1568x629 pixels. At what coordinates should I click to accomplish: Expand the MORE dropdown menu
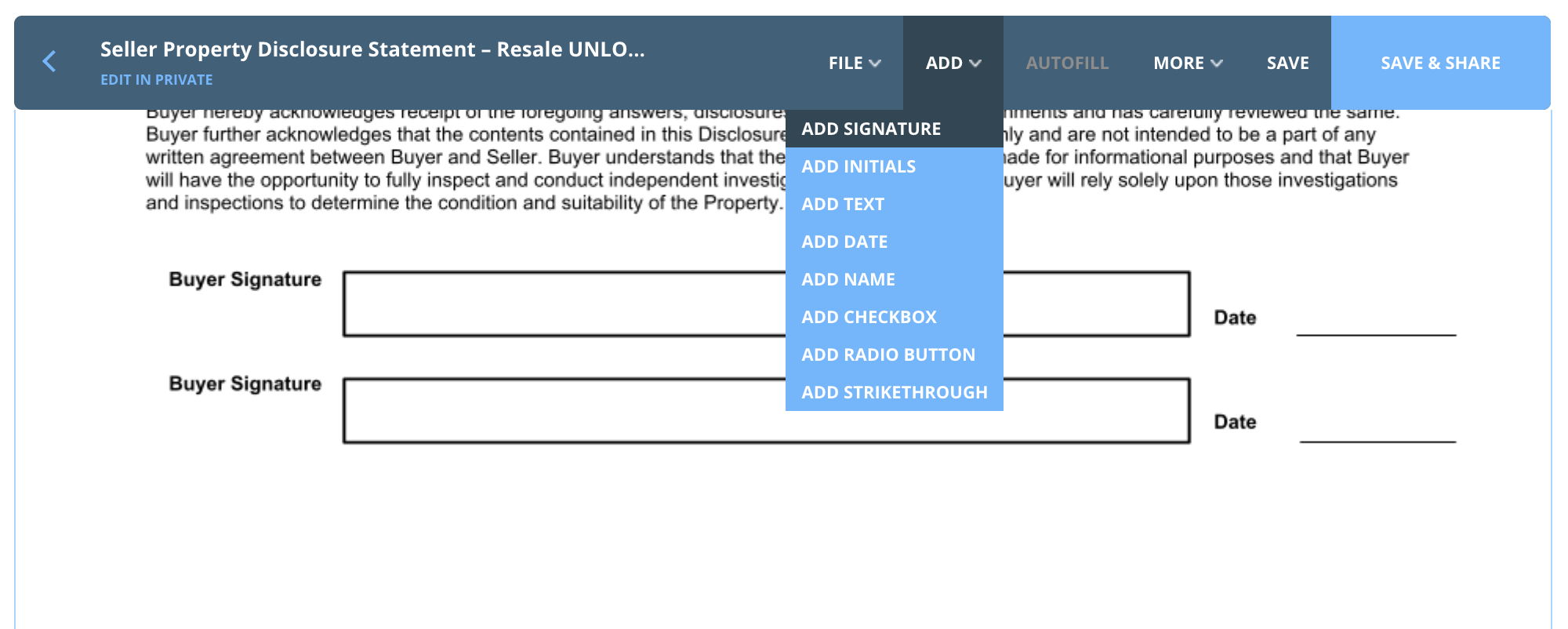click(1187, 63)
